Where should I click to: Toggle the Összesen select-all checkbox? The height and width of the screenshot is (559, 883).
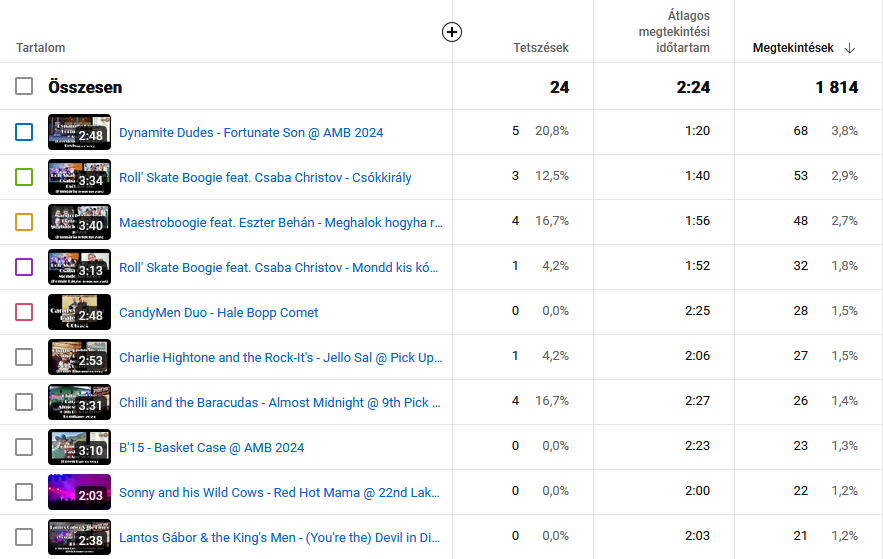point(24,87)
